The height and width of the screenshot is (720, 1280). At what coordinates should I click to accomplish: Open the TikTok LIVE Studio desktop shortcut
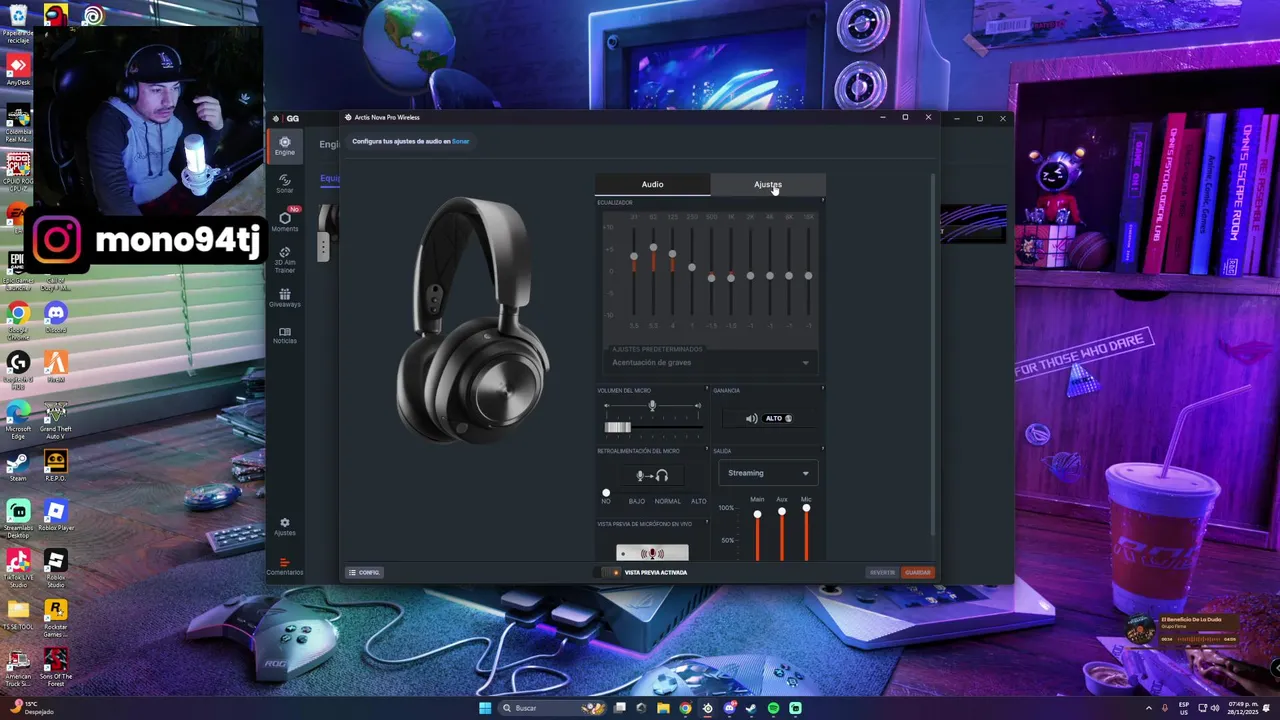(x=18, y=568)
